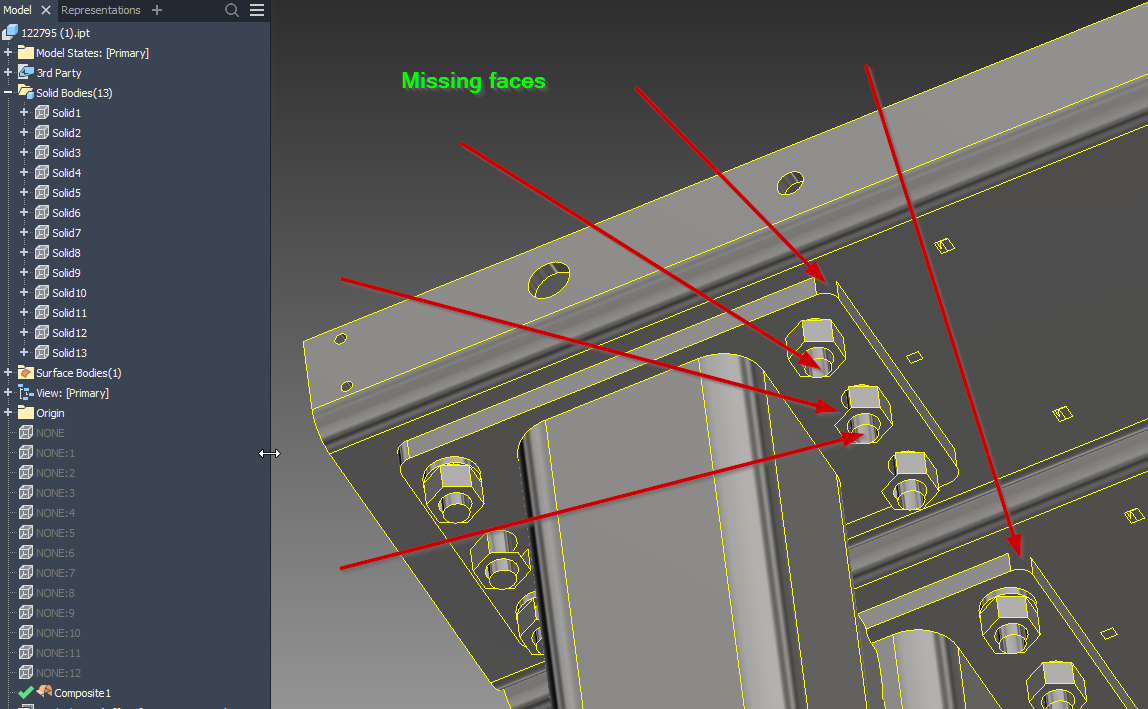Expand the Model States node
Viewport: 1148px width, 709px height.
coord(7,52)
